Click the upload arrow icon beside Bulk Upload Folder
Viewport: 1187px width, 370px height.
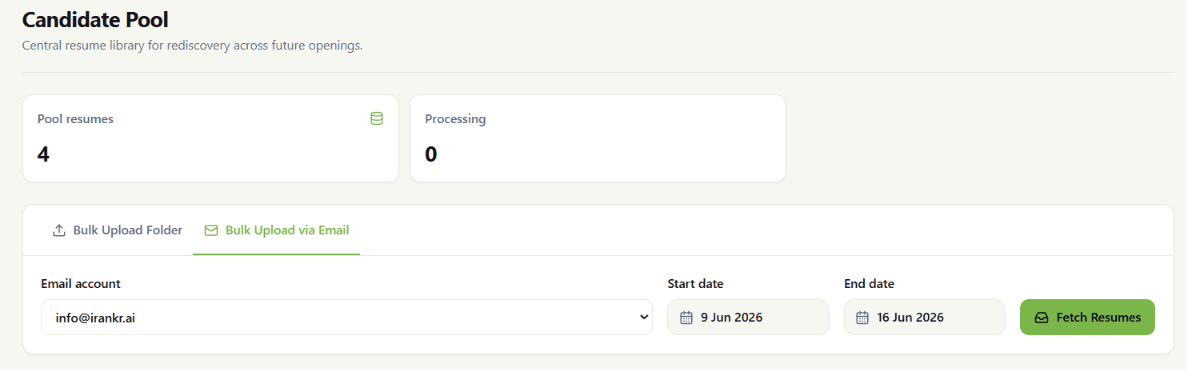click(x=59, y=230)
